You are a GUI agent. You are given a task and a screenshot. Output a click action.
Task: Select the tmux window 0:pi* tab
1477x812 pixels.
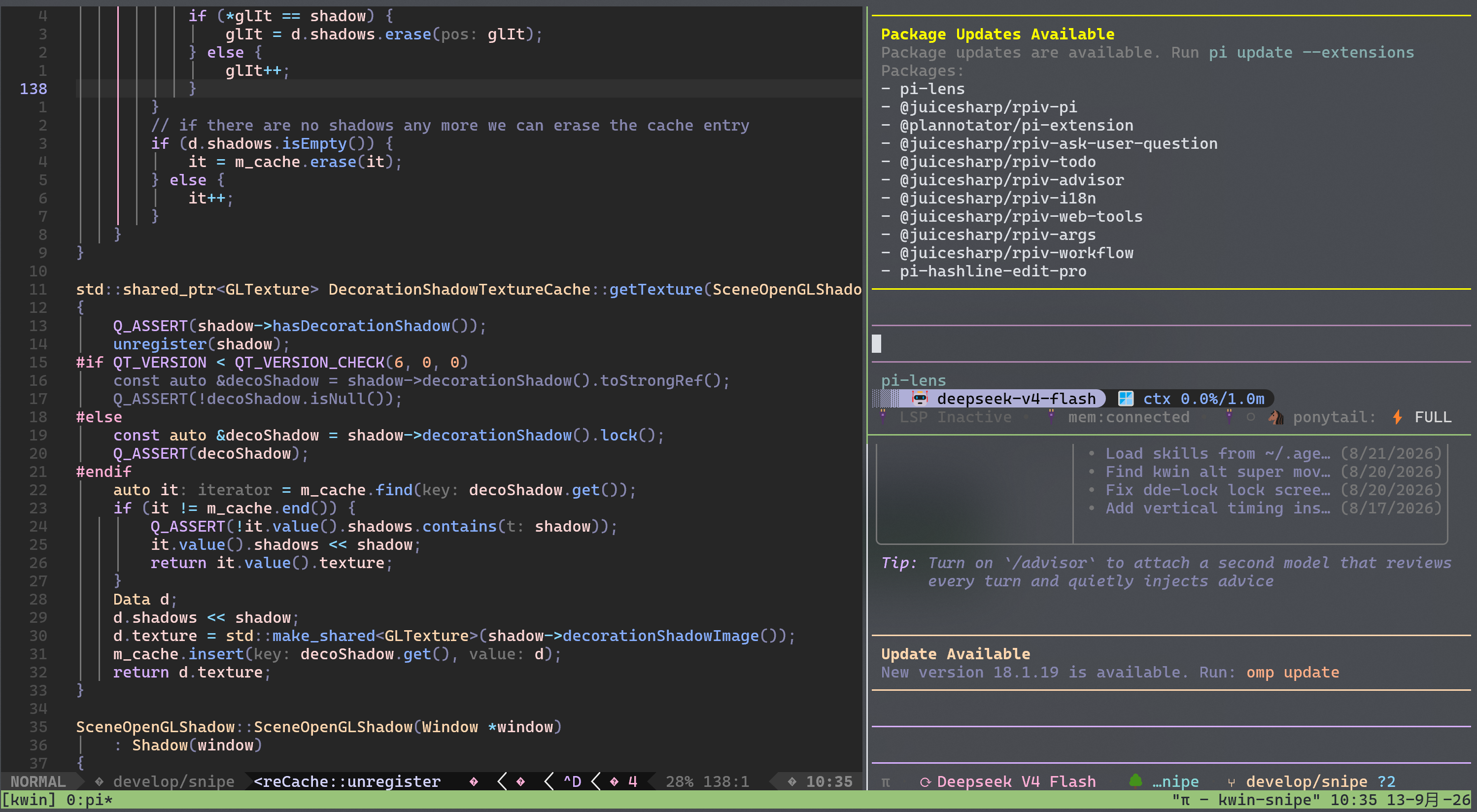coord(89,800)
